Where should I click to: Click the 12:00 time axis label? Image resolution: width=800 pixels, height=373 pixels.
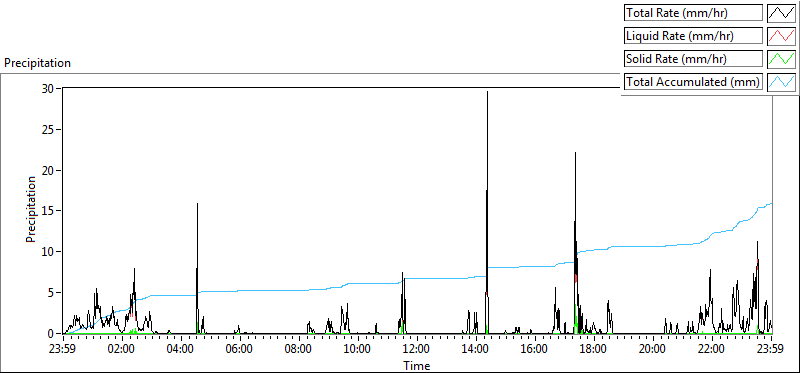(417, 350)
